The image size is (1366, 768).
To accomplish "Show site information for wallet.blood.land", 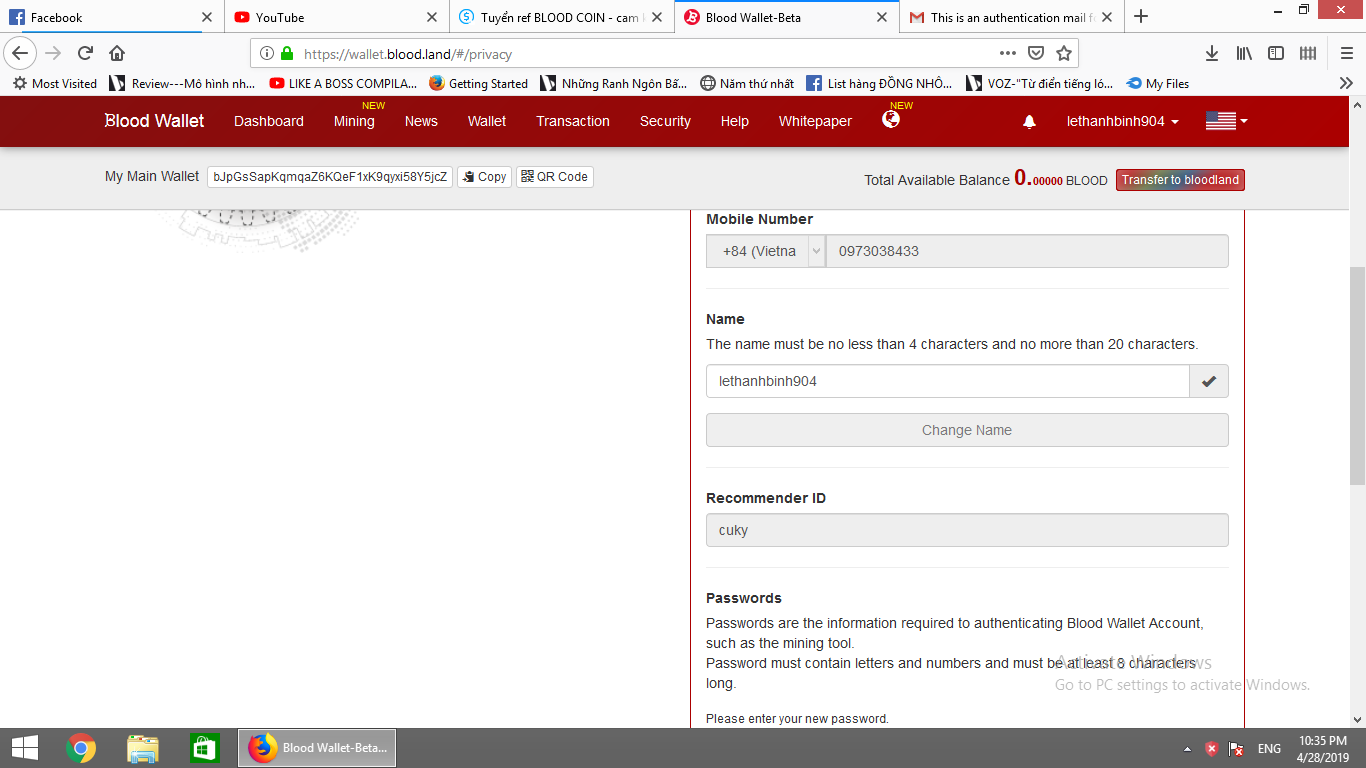I will [267, 53].
